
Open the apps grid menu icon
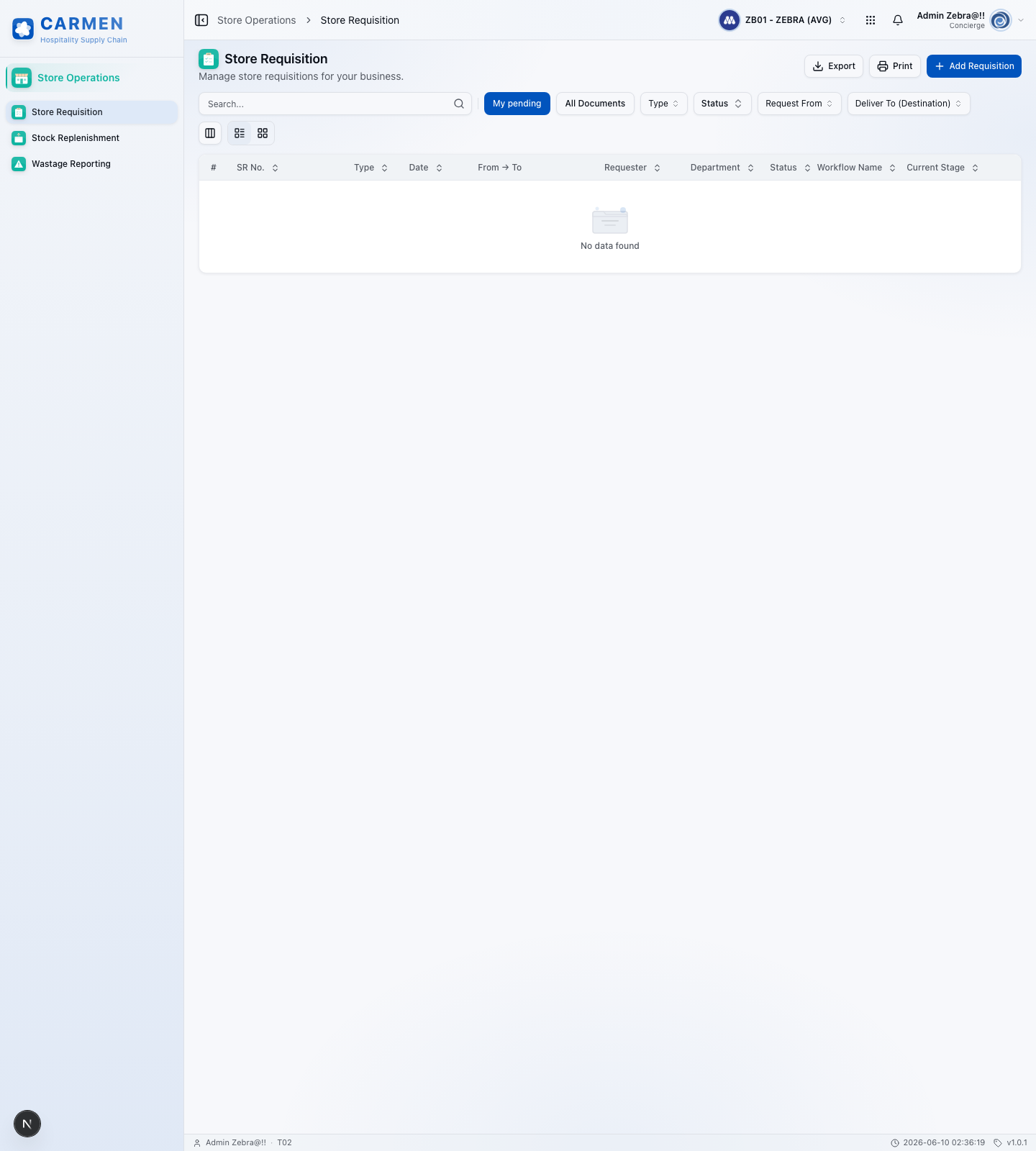[x=871, y=20]
